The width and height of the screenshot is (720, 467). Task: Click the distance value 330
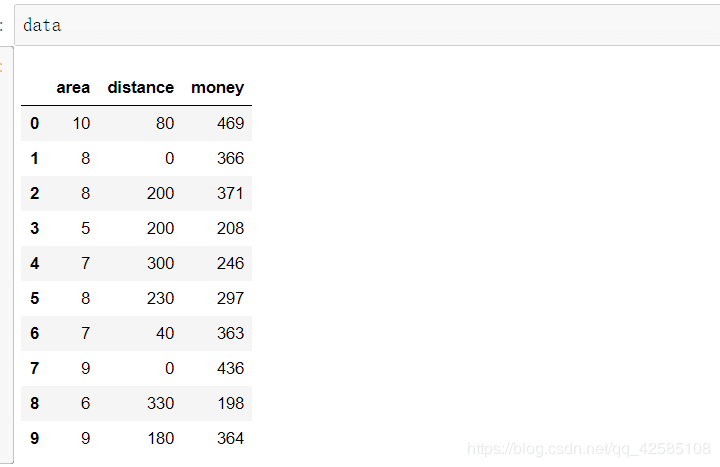(160, 403)
